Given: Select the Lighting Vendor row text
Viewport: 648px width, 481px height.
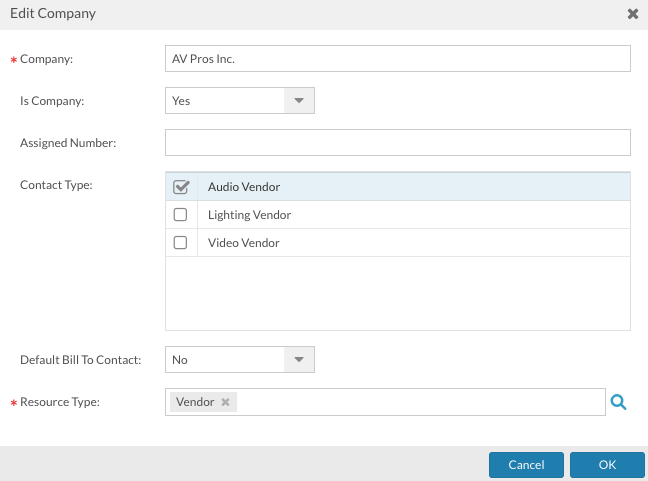Looking at the screenshot, I should point(249,215).
